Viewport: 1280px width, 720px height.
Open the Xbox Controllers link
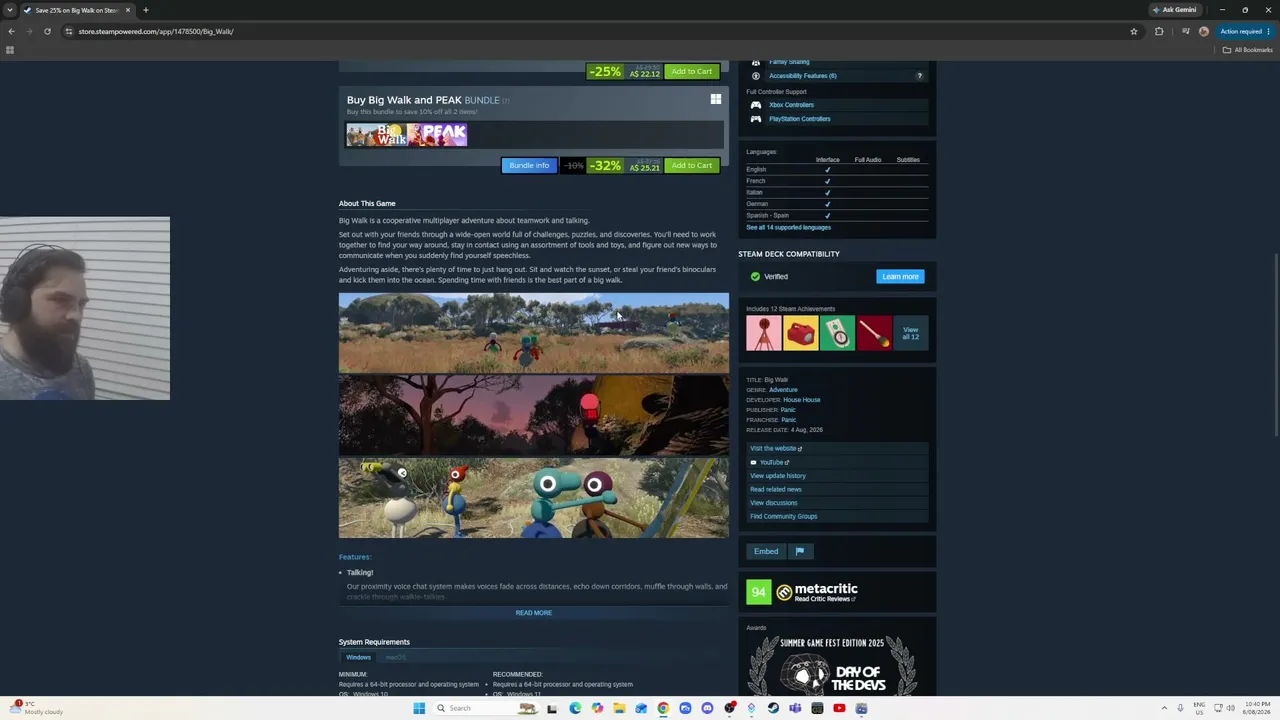[791, 105]
